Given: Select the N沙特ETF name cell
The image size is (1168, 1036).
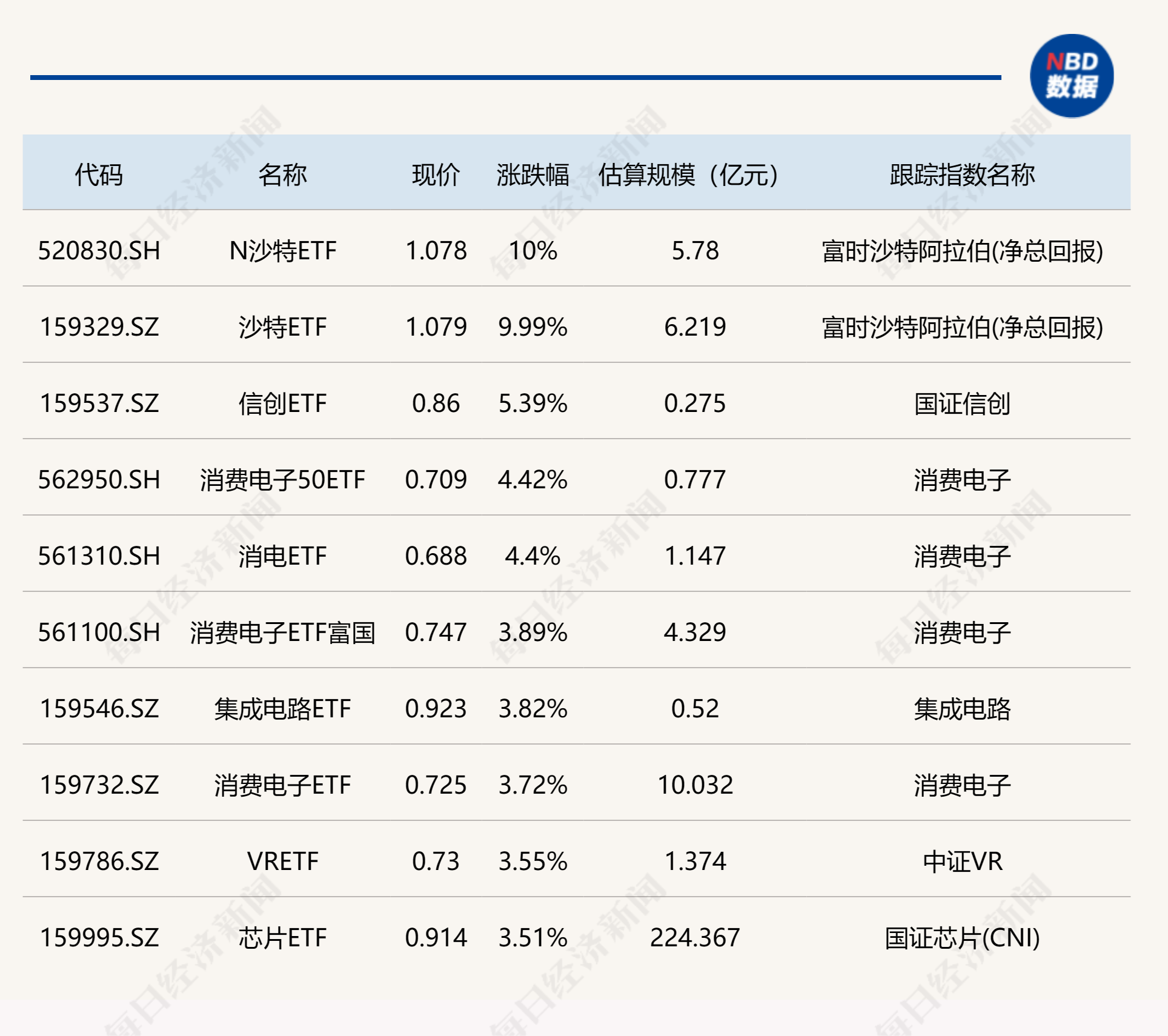Looking at the screenshot, I should tap(282, 251).
